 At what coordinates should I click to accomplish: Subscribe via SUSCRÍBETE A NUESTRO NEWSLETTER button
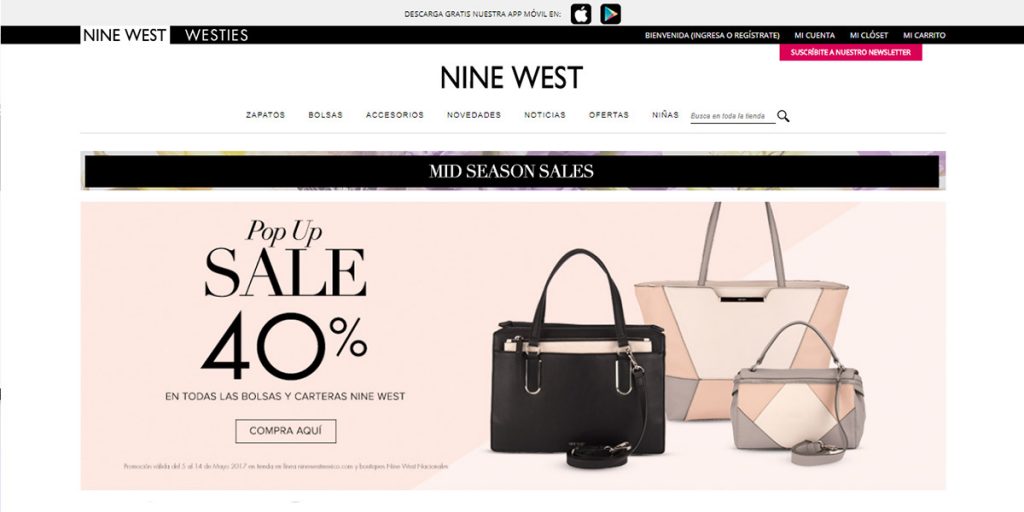tap(850, 52)
